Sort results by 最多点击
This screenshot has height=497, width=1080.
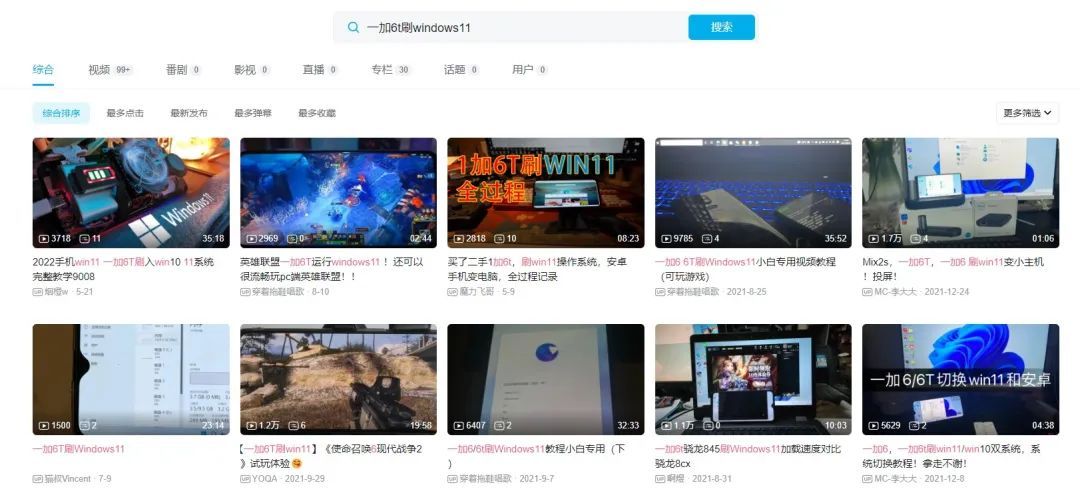(x=125, y=113)
